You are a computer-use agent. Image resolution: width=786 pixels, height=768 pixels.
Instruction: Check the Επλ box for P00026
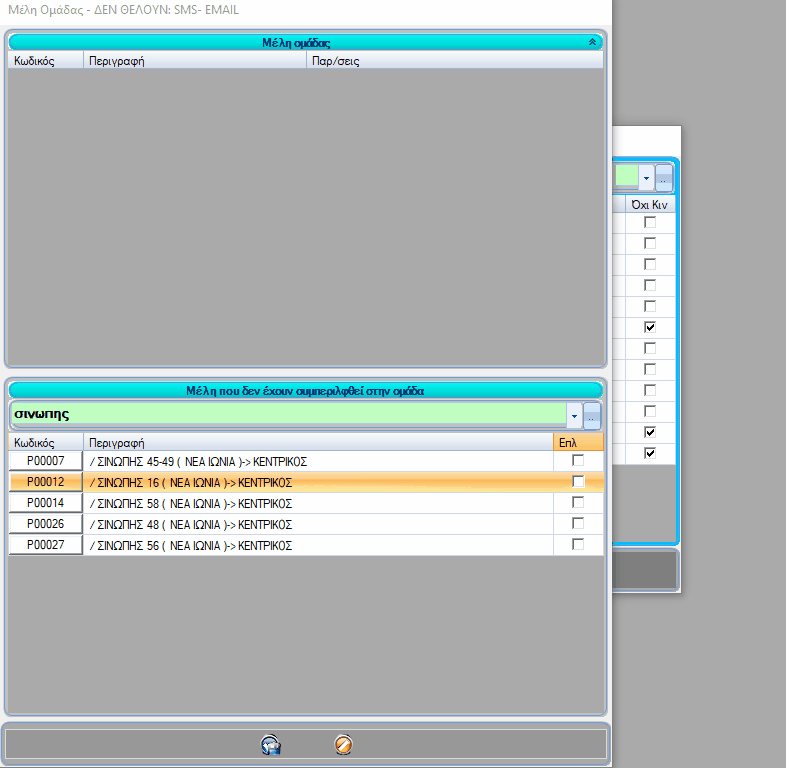coord(578,524)
